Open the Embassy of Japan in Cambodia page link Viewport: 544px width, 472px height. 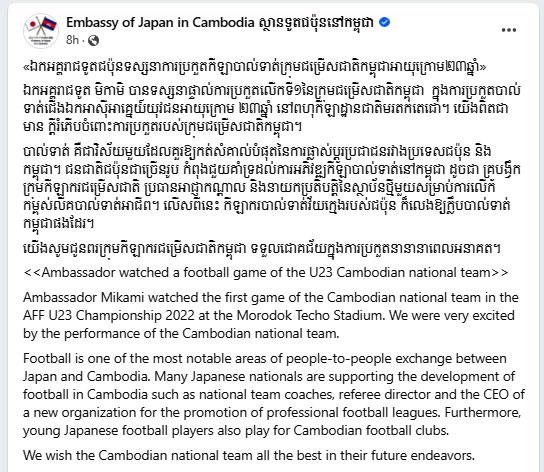coord(160,23)
